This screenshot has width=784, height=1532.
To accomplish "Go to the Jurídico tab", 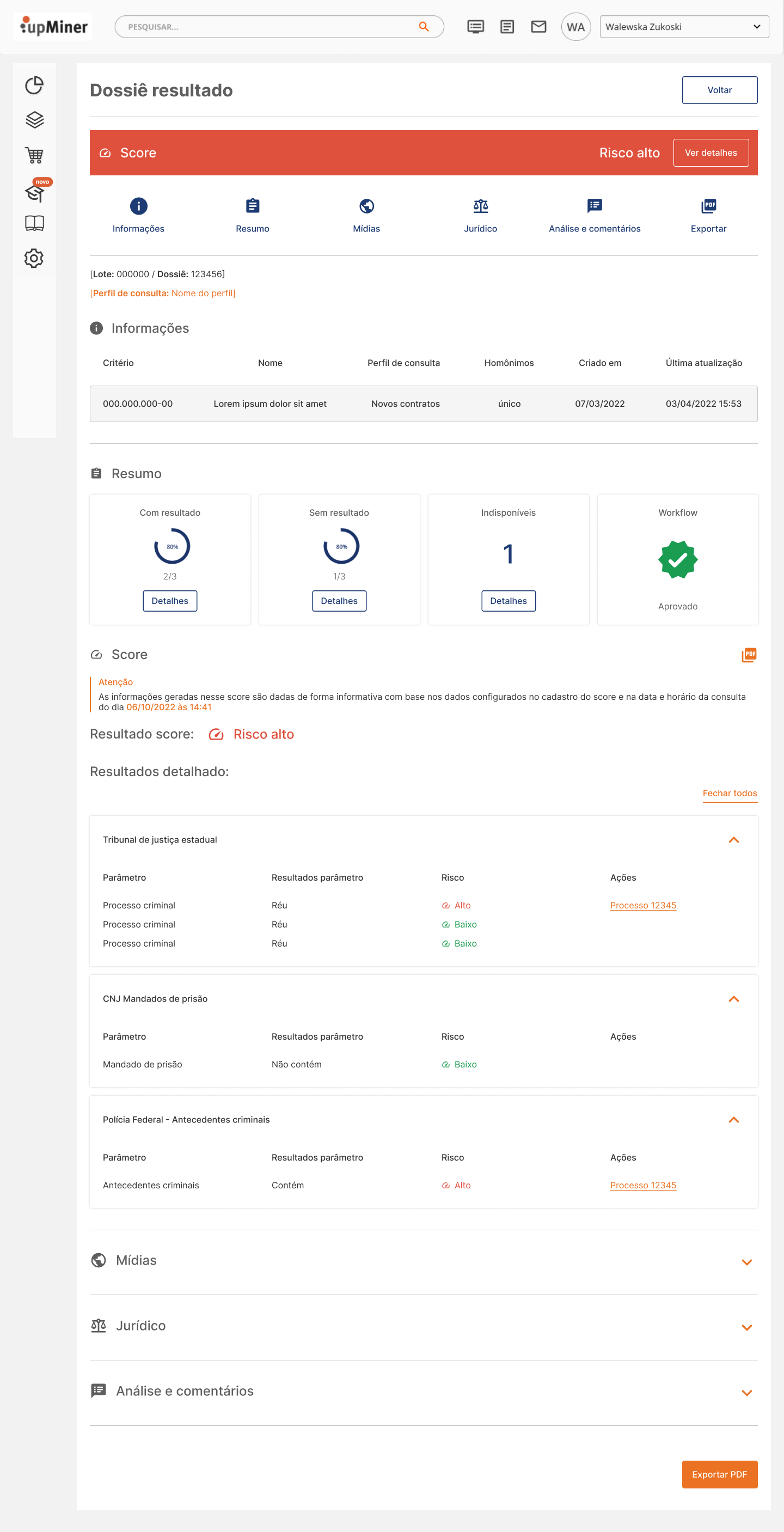I will pos(480,216).
